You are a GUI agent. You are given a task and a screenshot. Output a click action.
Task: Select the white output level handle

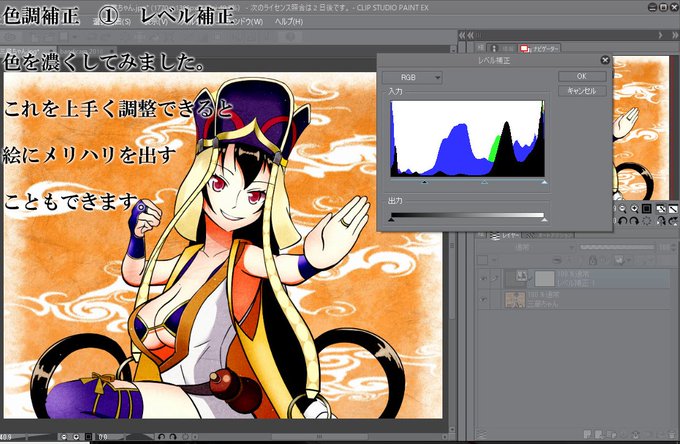pyautogui.click(x=544, y=220)
